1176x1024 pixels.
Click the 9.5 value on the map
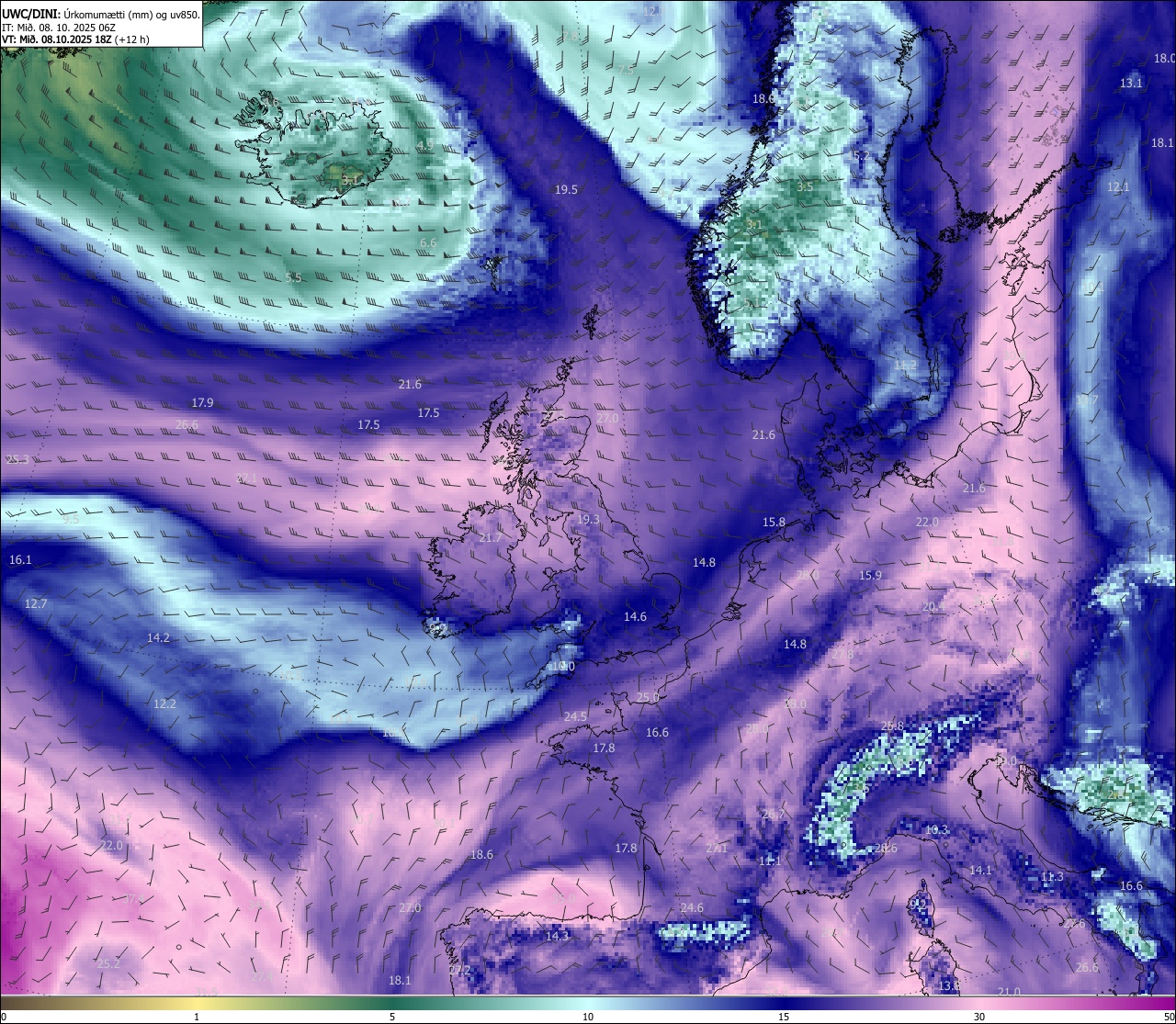[x=71, y=520]
